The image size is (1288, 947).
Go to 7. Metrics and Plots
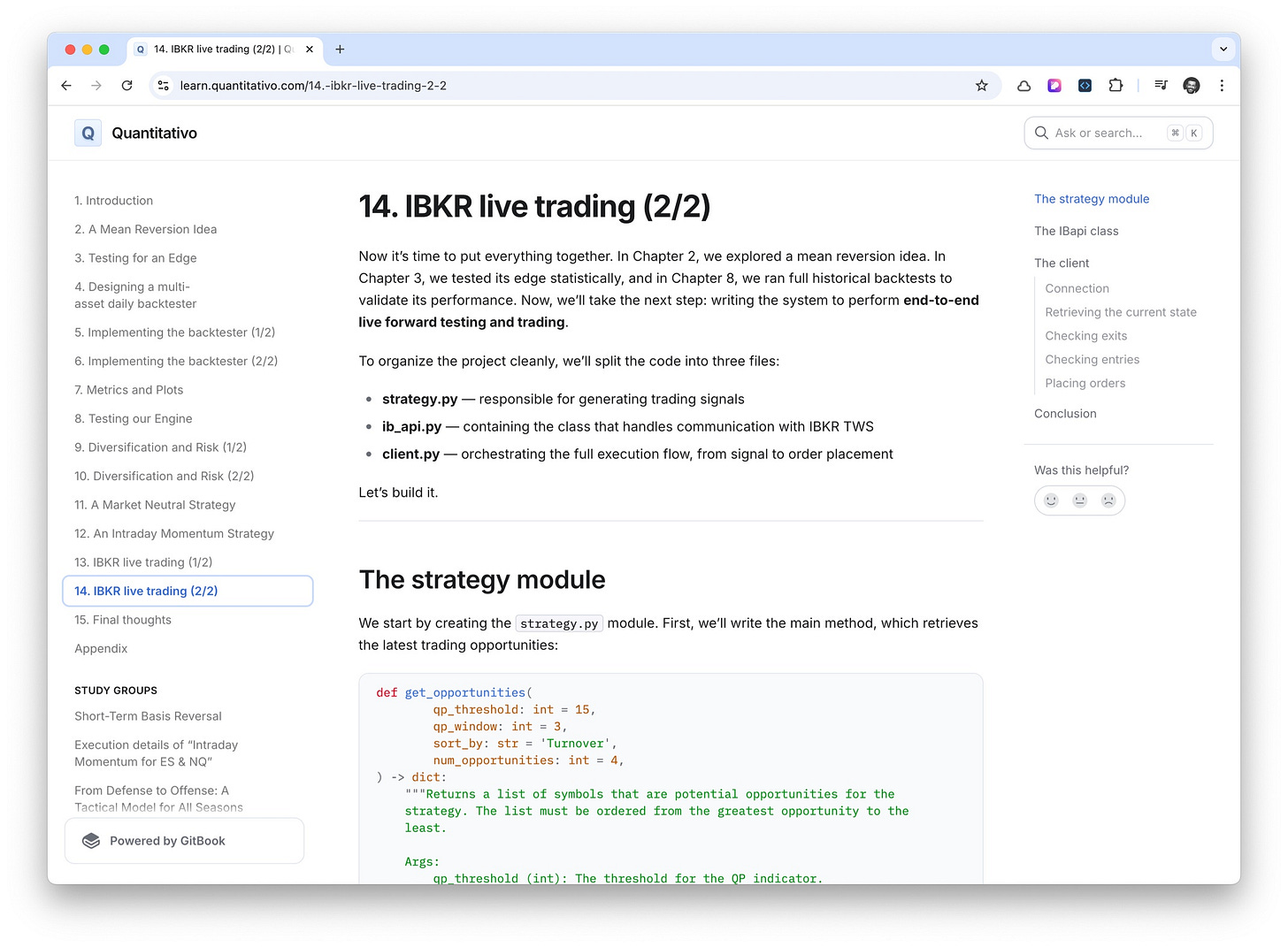pos(129,390)
